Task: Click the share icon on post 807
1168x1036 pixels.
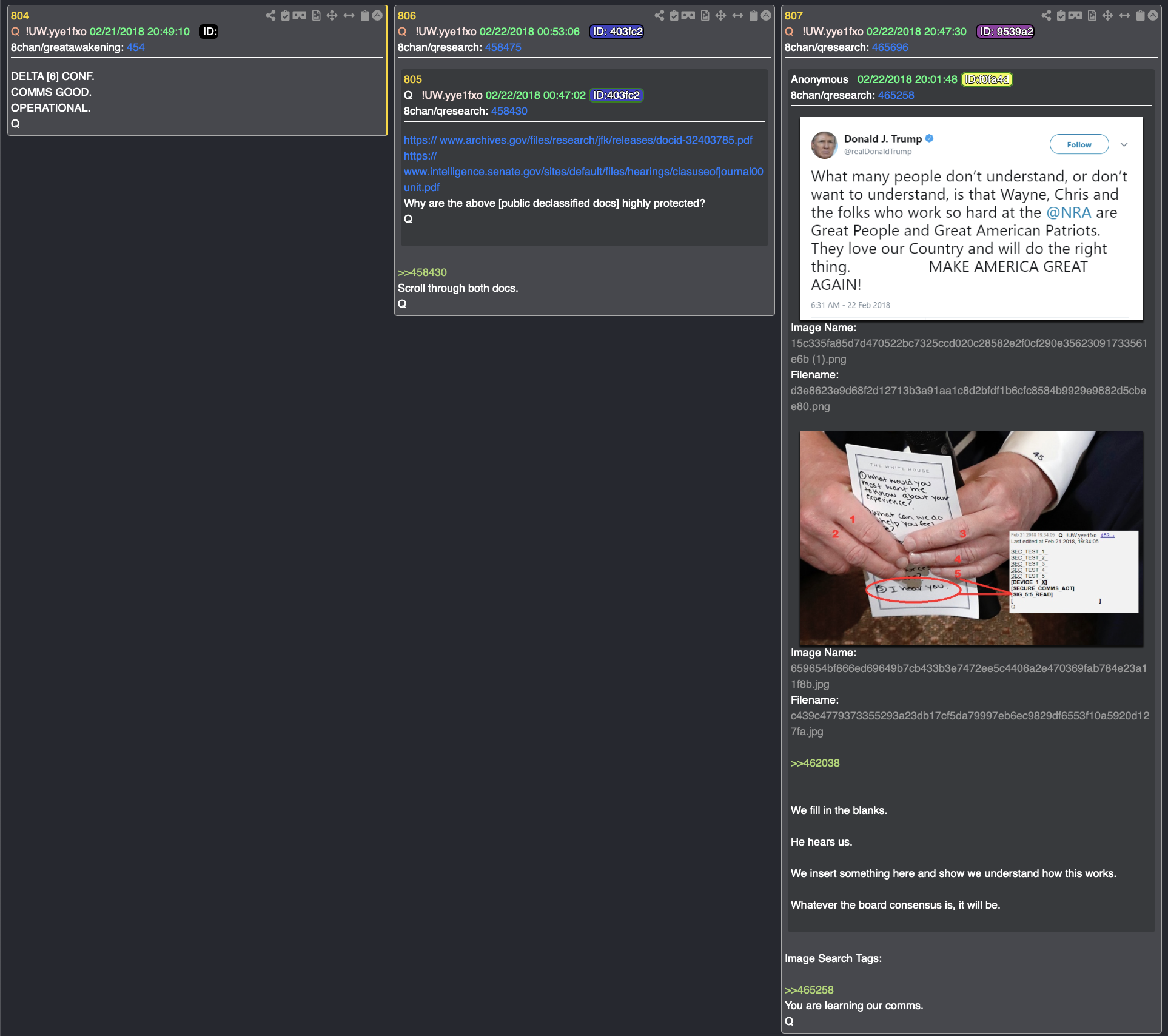Action: pyautogui.click(x=1046, y=15)
